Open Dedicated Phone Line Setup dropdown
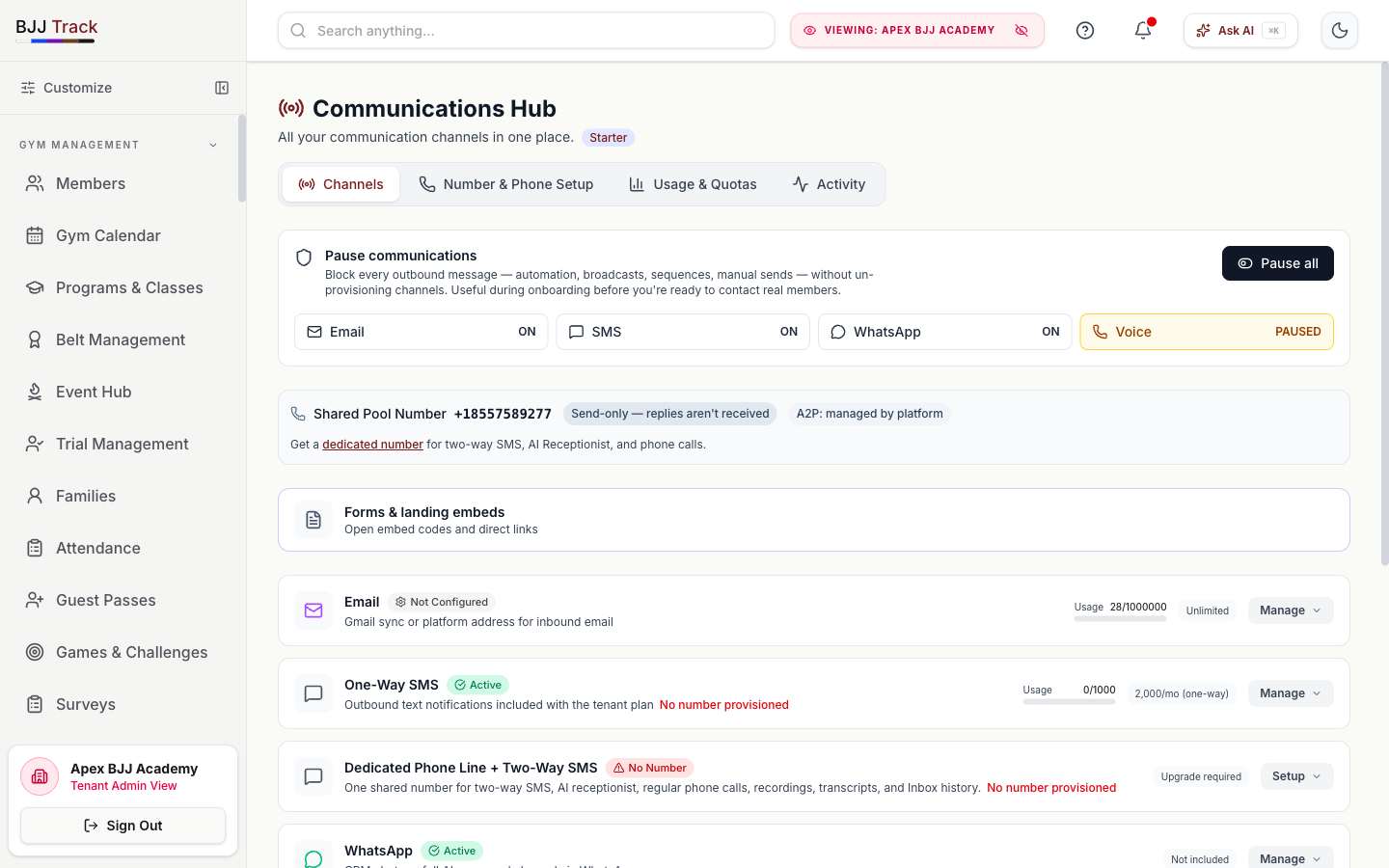The height and width of the screenshot is (868, 1389). coord(1296,776)
